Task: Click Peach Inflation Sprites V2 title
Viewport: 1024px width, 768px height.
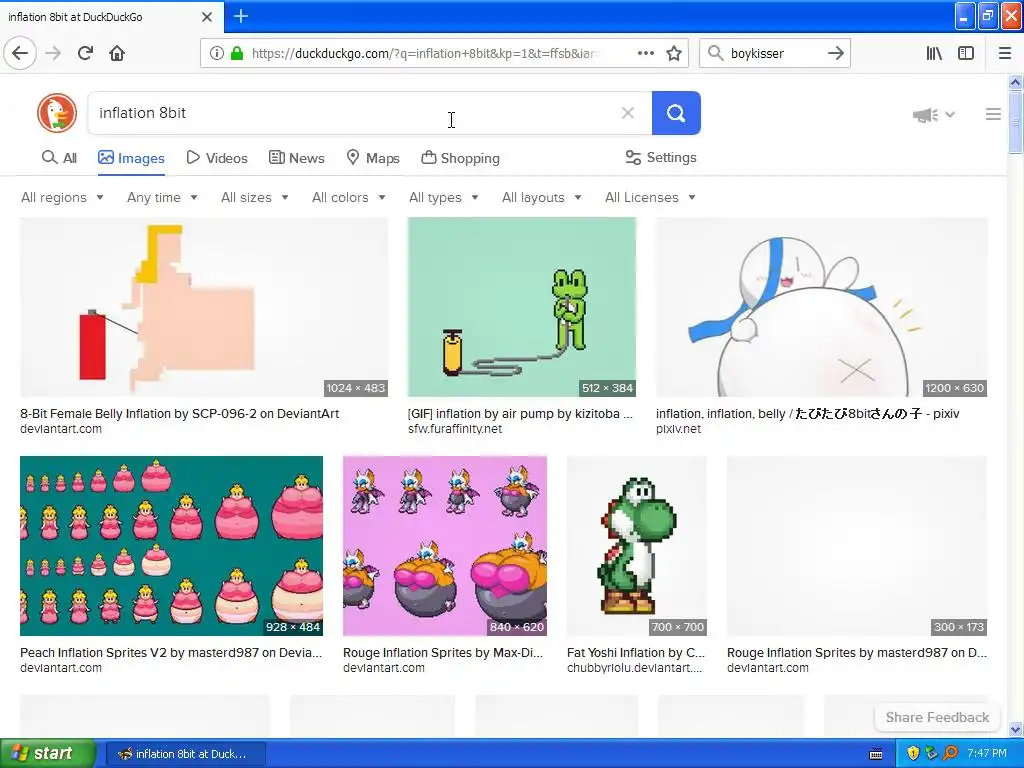Action: click(171, 652)
